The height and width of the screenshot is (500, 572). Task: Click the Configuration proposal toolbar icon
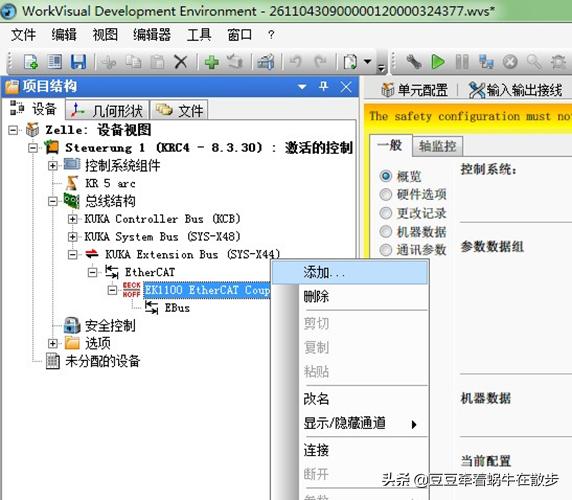(265, 62)
